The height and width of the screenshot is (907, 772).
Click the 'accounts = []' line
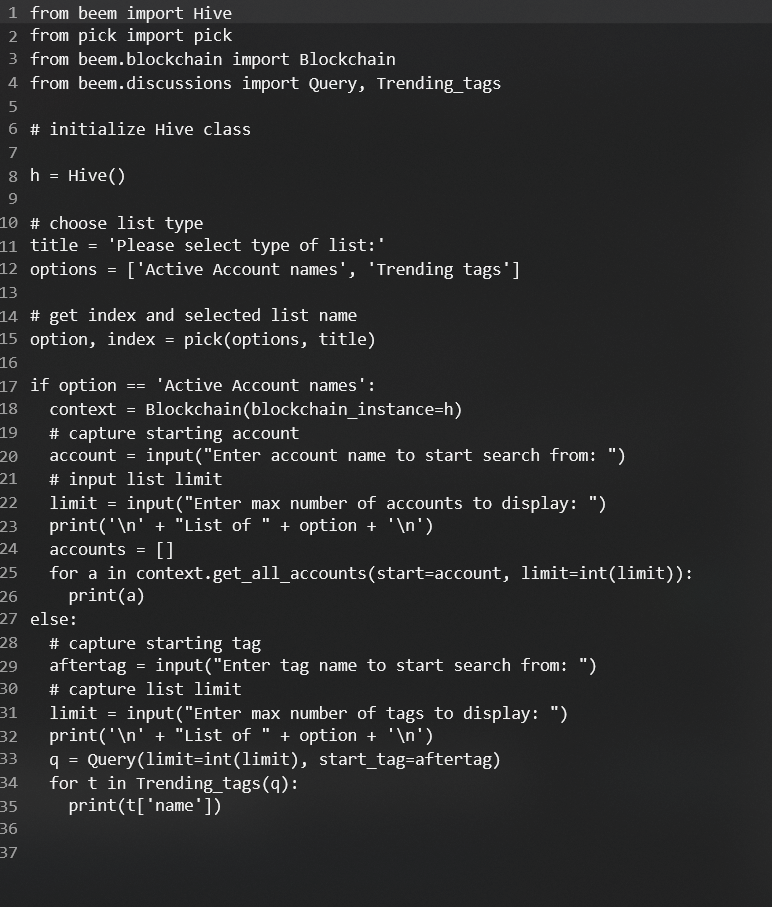112,549
